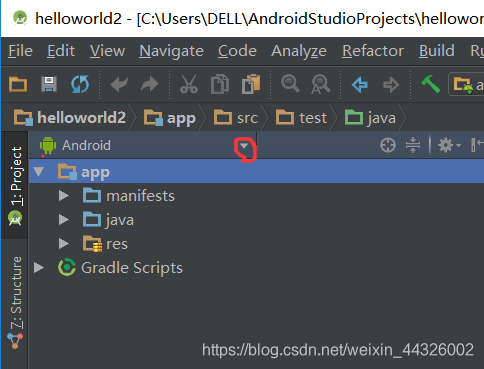Viewport: 484px width, 369px height.
Task: Click the test breadcrumb segment
Action: pyautogui.click(x=301, y=118)
